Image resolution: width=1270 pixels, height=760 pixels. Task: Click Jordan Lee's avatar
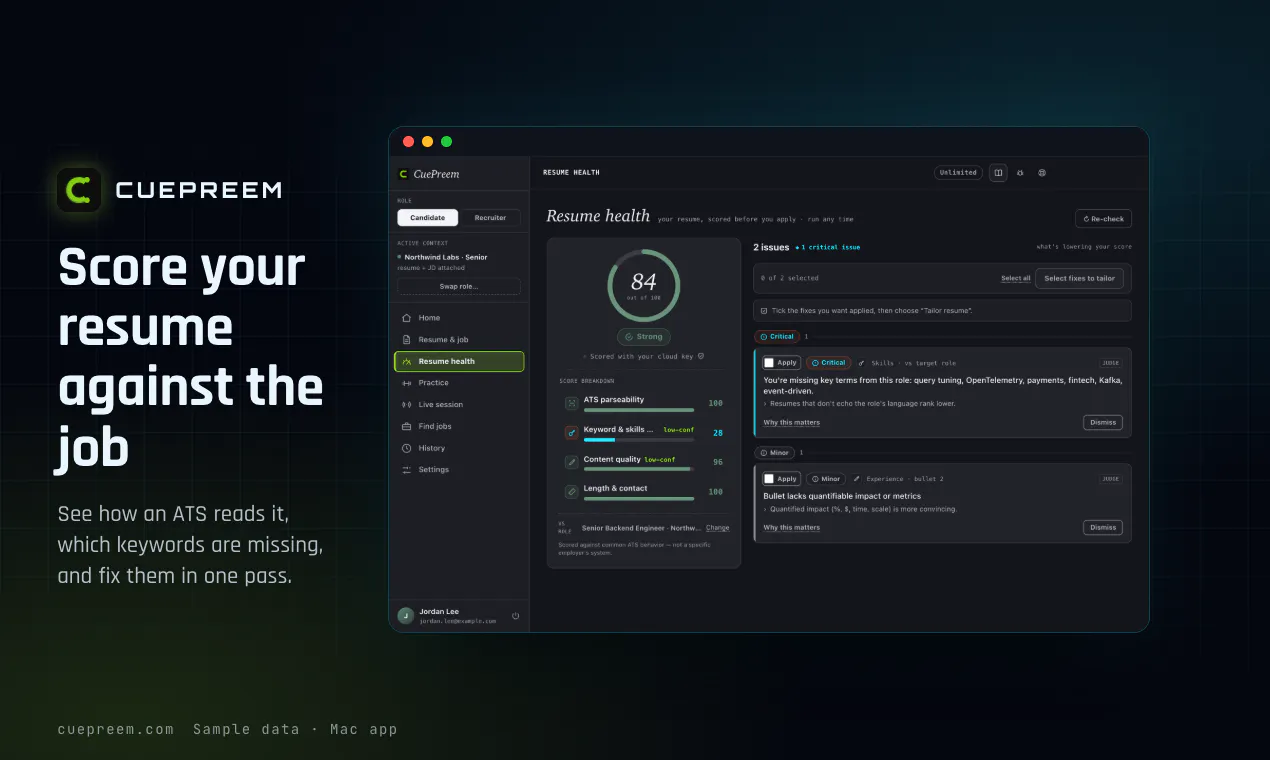[405, 616]
